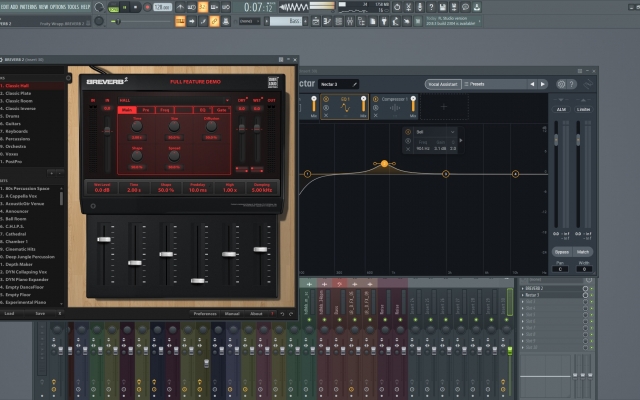The image size is (640, 400).
Task: Switch to the Gate tab in Breverb
Action: pos(222,110)
